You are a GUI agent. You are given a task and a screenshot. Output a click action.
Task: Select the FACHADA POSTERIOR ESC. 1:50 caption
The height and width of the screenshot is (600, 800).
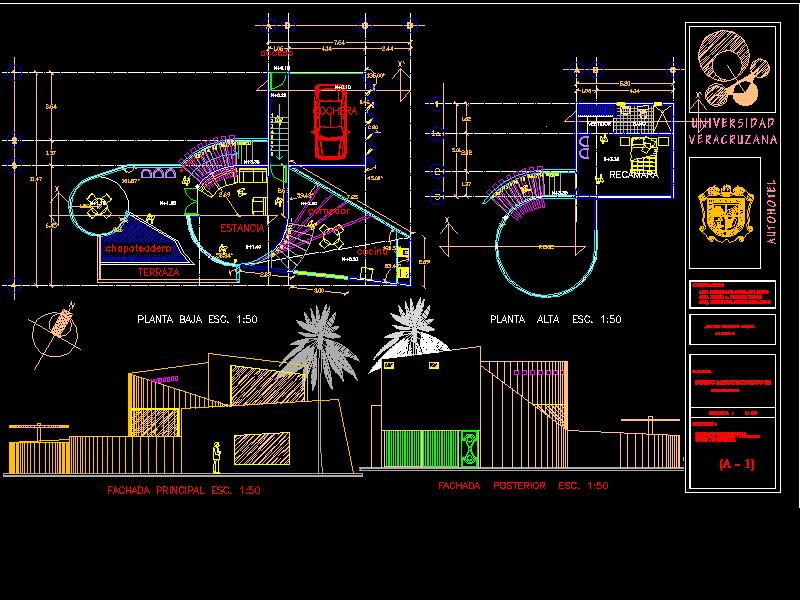point(522,486)
